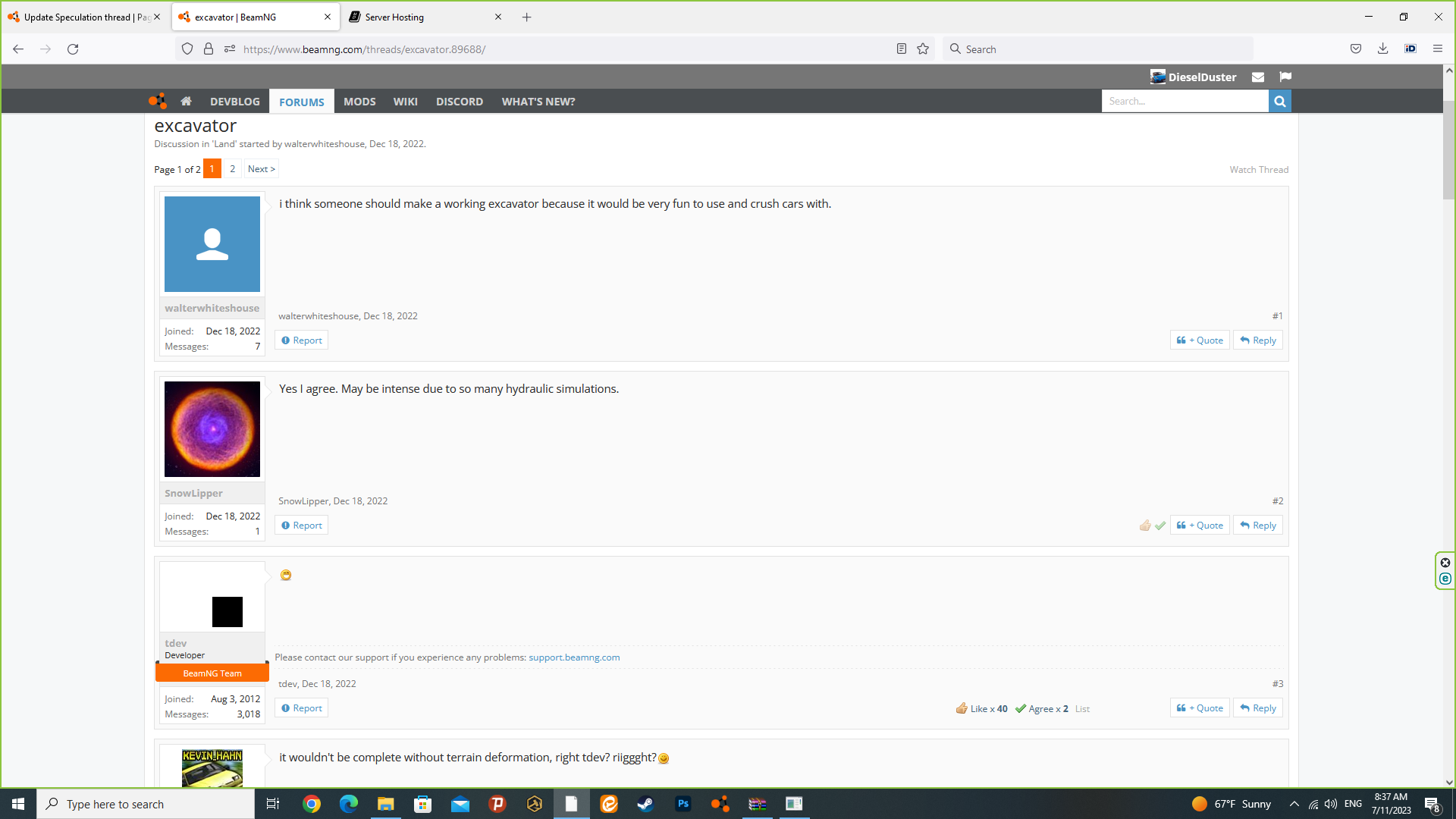Click Watch Thread link
This screenshot has width=1456, height=819.
[x=1259, y=170]
